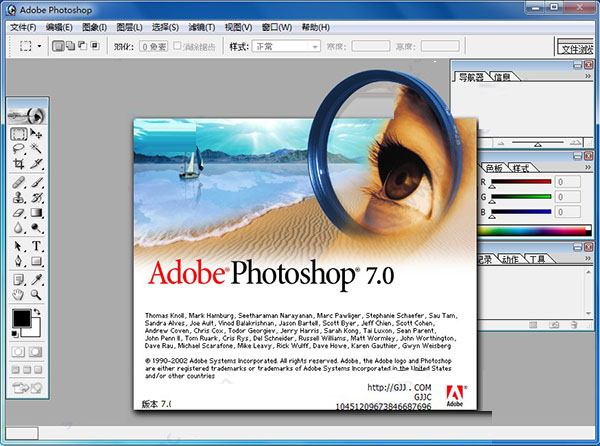Select the Gradient tool
This screenshot has height=446, width=600.
[36, 213]
